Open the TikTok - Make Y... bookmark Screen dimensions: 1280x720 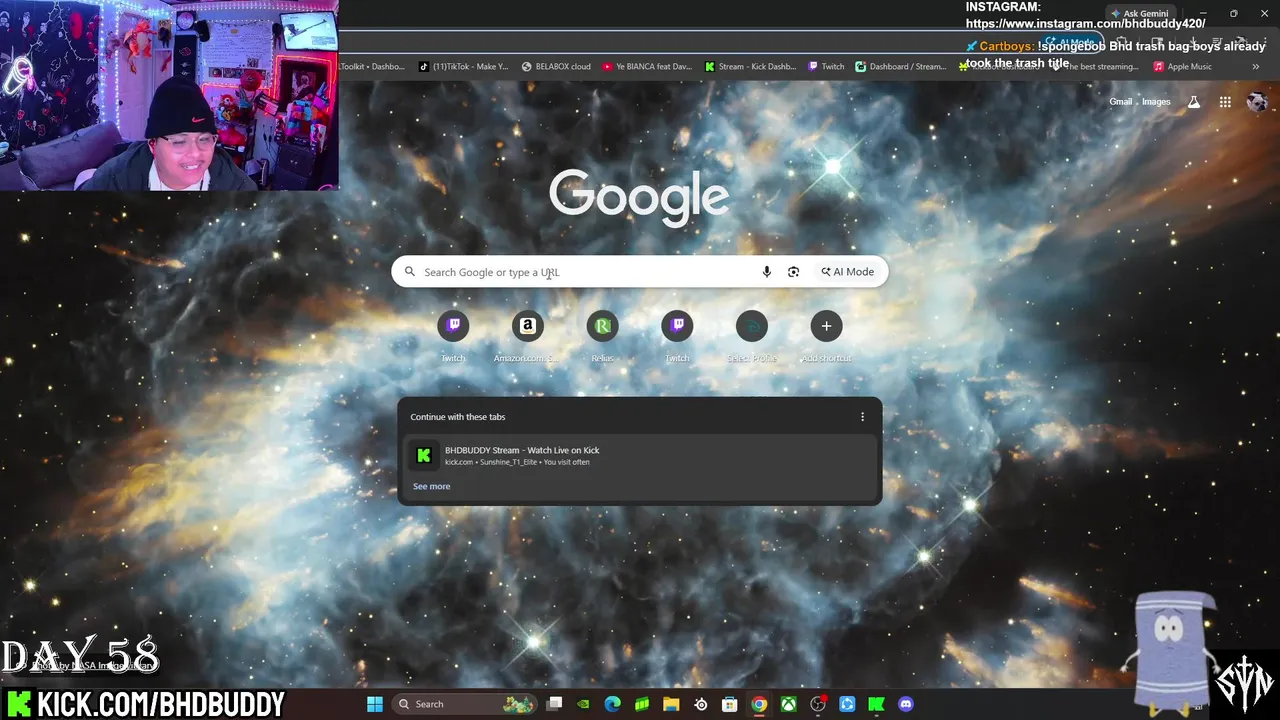click(x=463, y=67)
